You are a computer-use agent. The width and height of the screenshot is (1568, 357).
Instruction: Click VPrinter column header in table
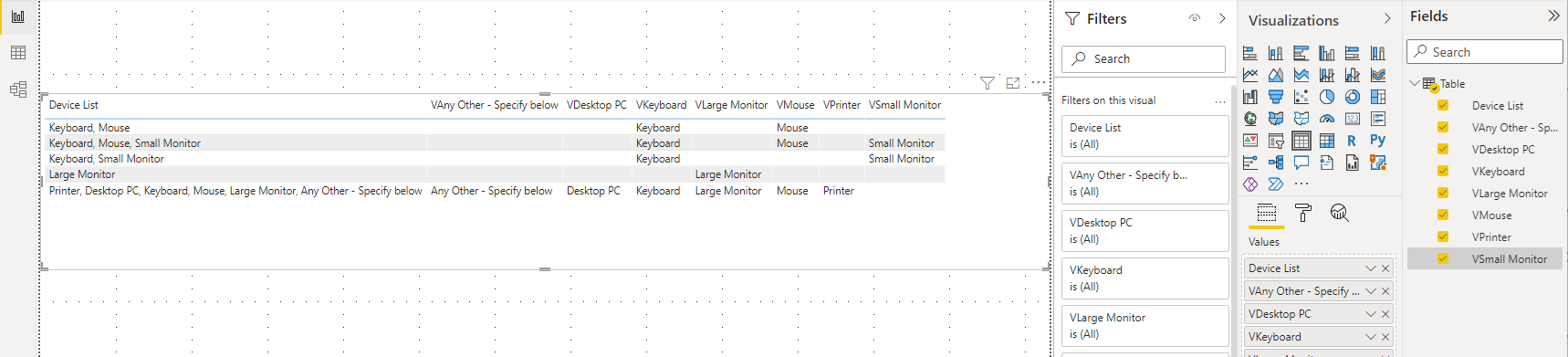(841, 105)
